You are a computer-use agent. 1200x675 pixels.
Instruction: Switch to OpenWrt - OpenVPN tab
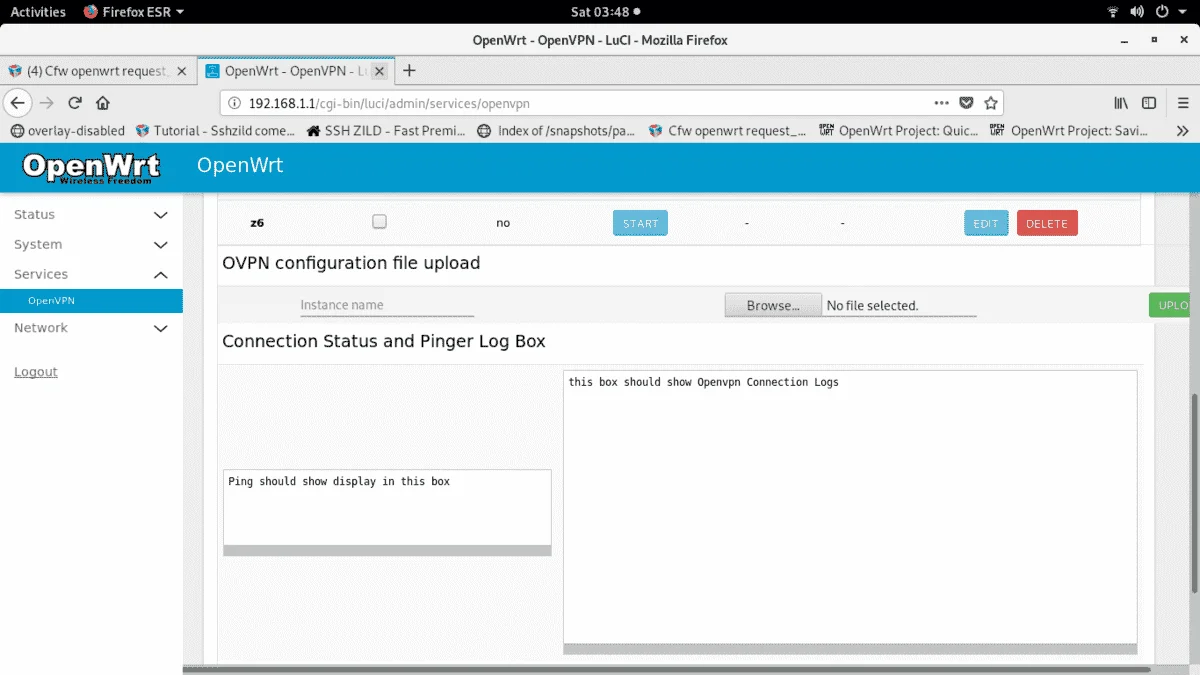[x=296, y=71]
